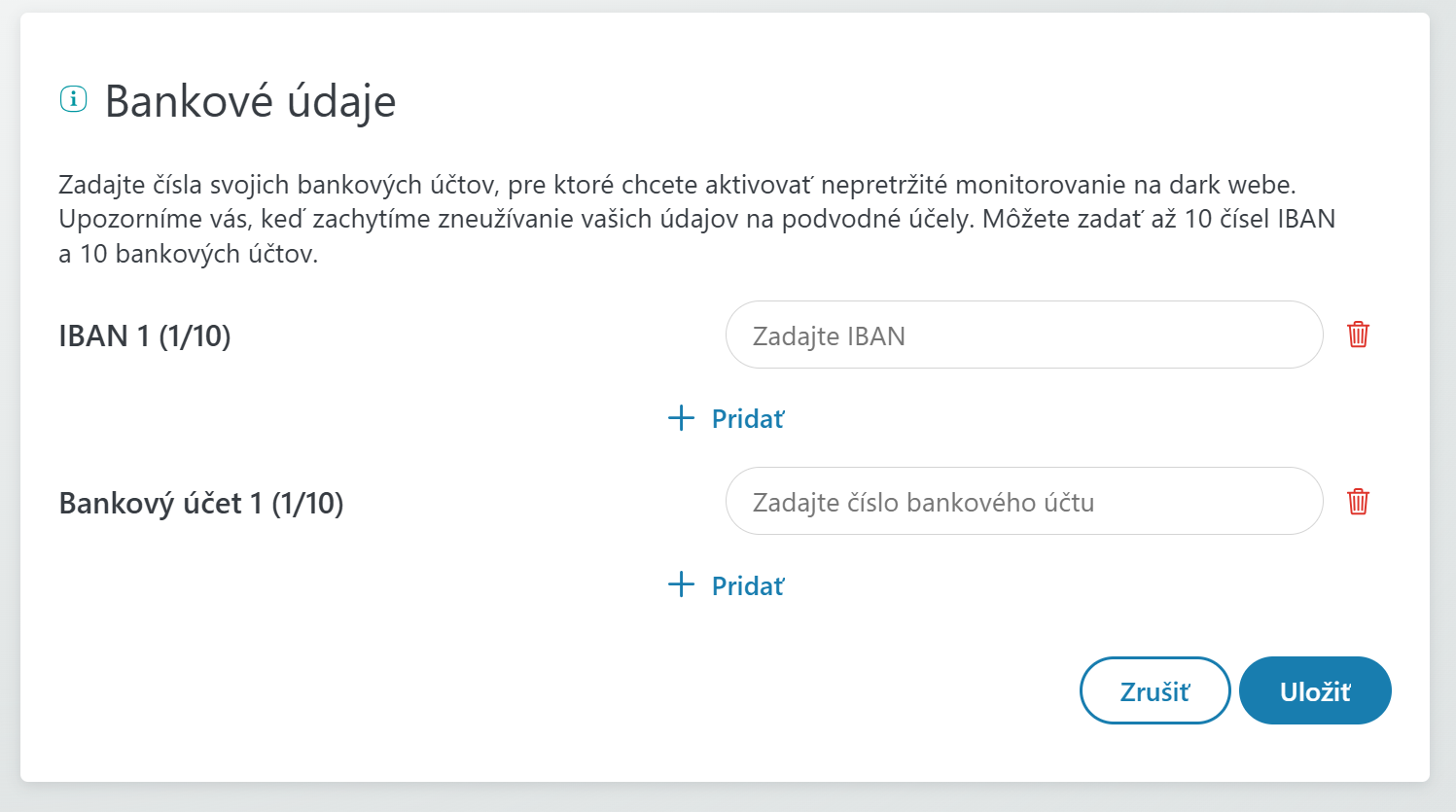
Task: Delete the IBAN 1 entry with trash icon
Action: tap(1358, 335)
